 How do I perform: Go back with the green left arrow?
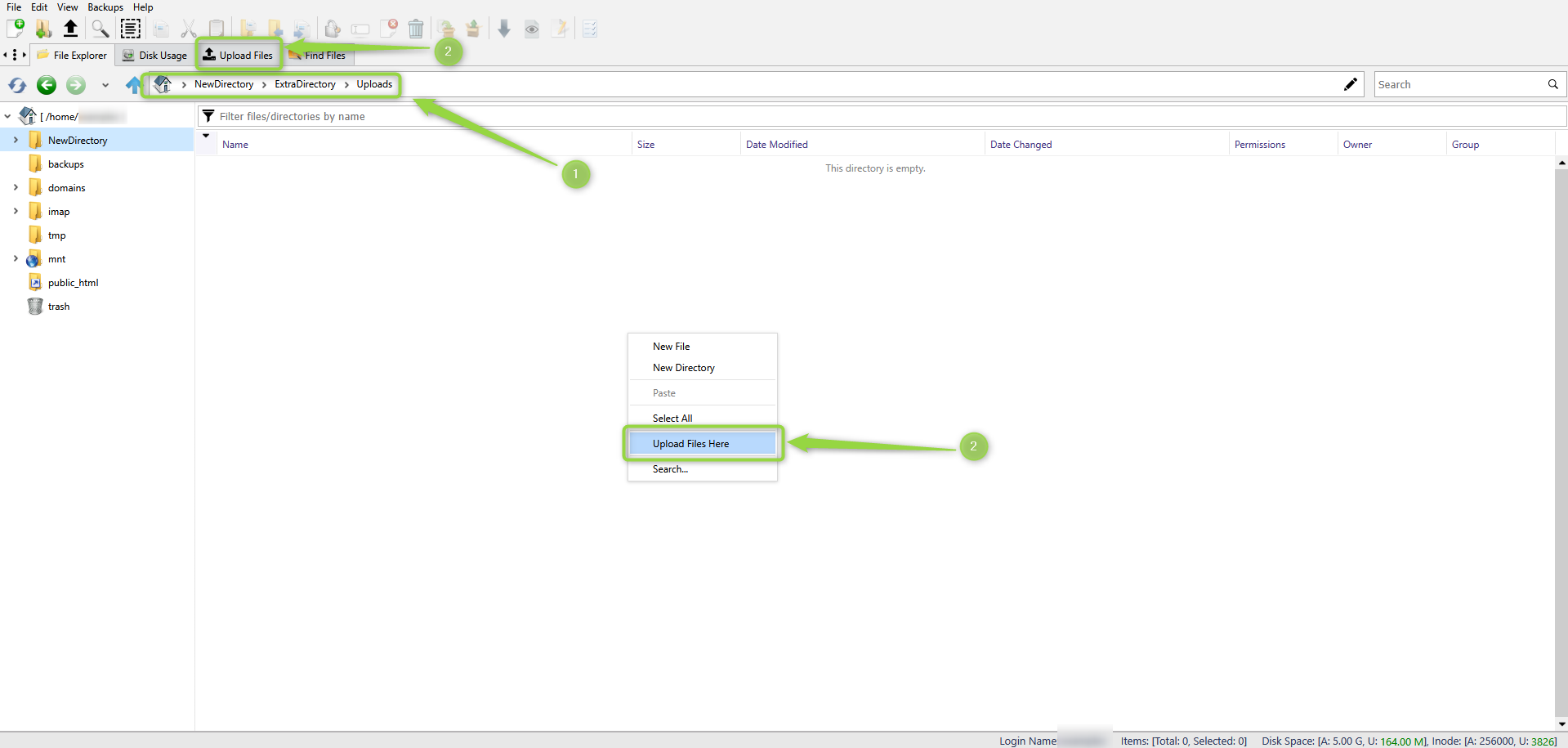pyautogui.click(x=47, y=84)
